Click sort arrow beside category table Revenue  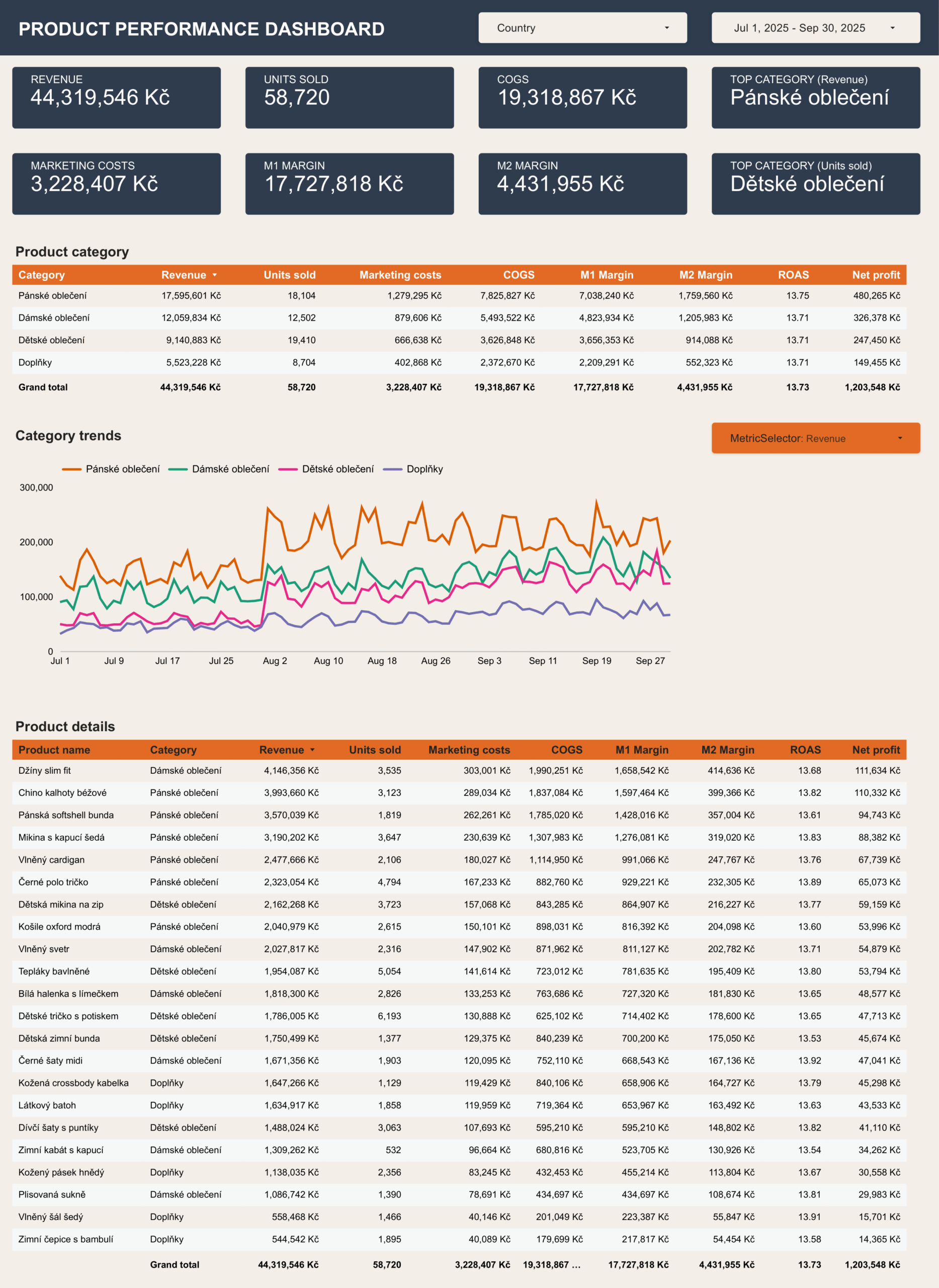pyautogui.click(x=215, y=275)
